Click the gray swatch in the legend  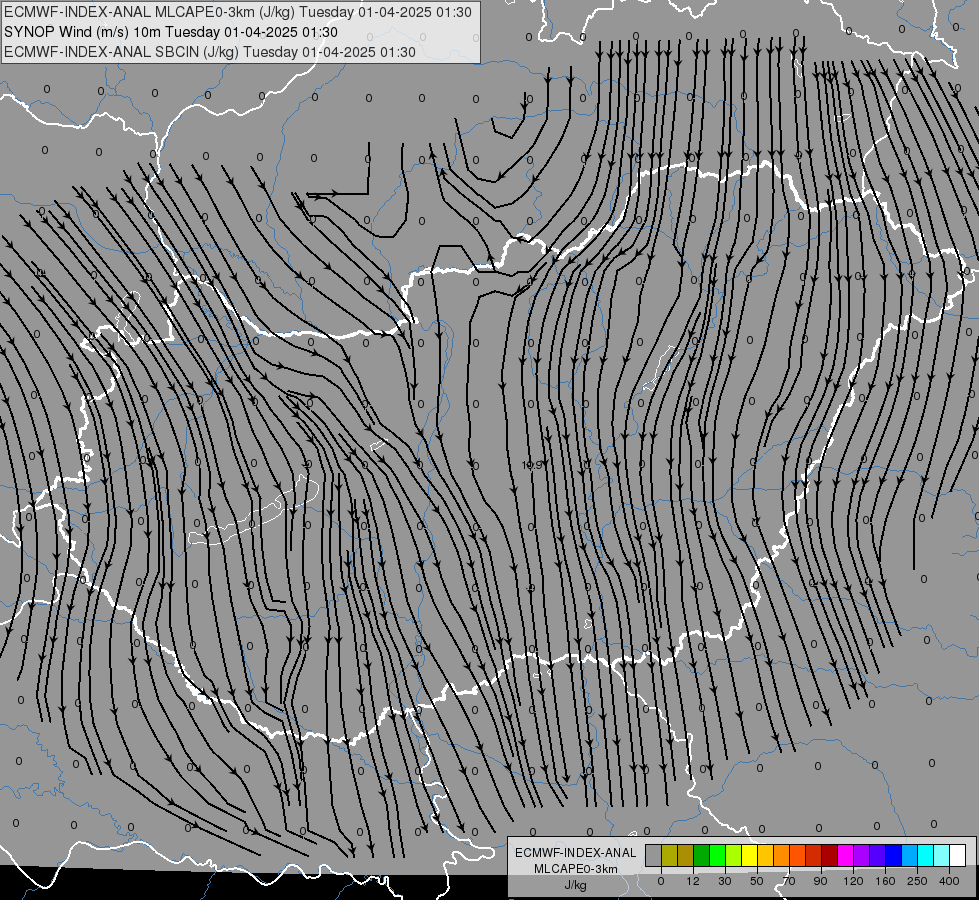point(653,855)
